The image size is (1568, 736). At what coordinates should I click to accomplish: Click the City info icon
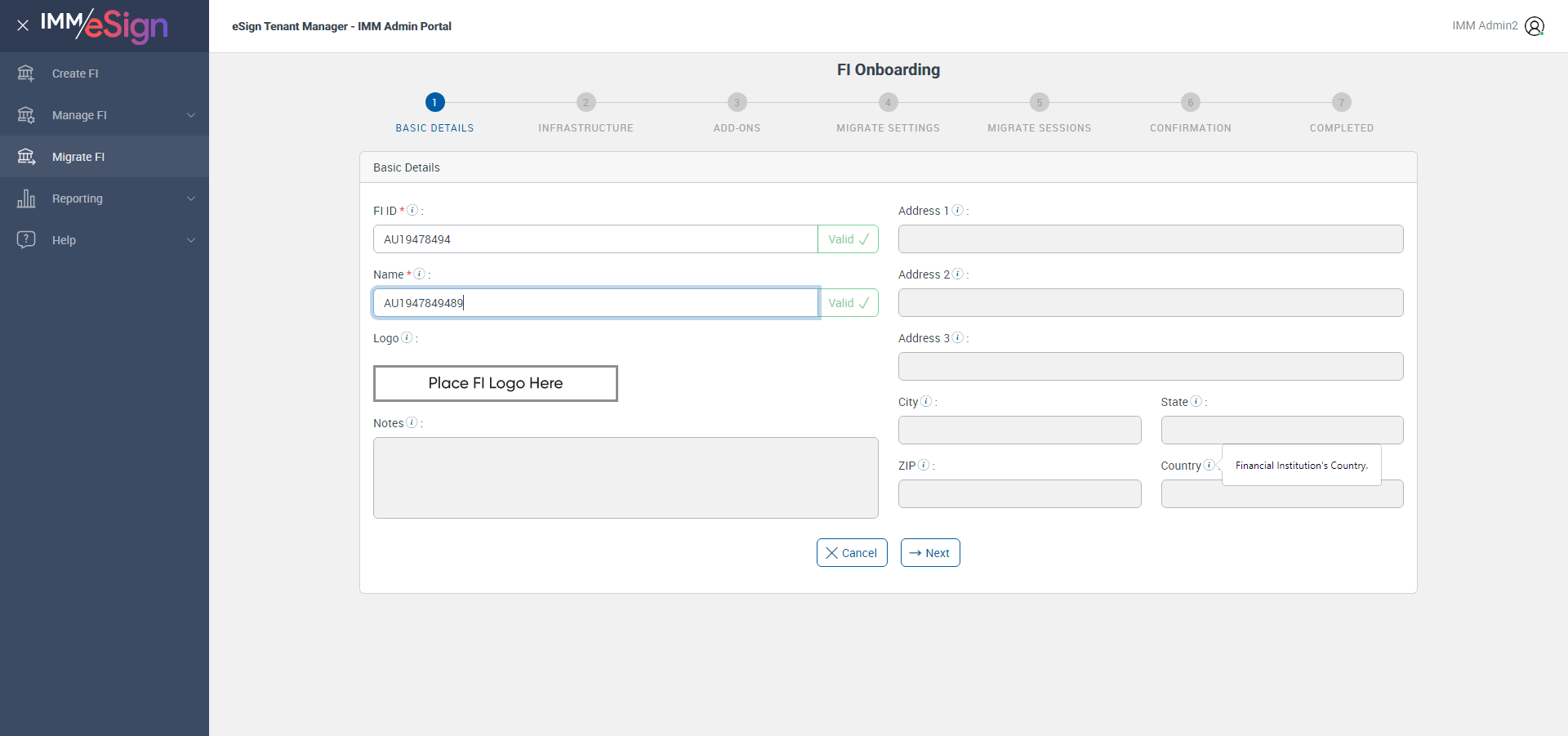[926, 401]
